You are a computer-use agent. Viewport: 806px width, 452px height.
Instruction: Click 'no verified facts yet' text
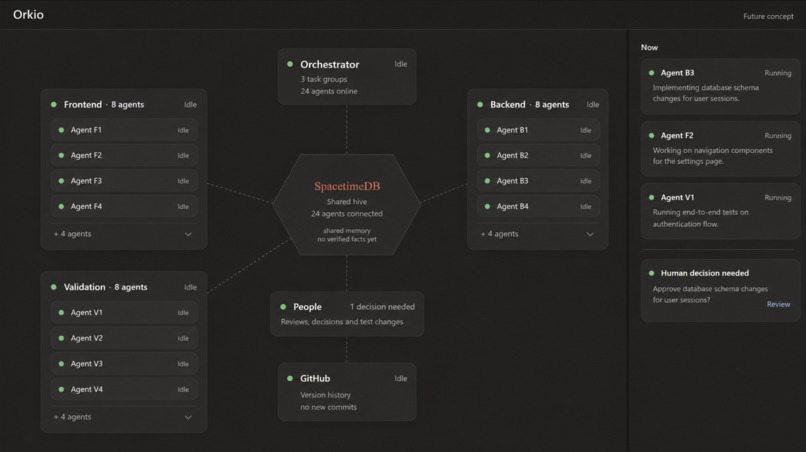(x=347, y=239)
